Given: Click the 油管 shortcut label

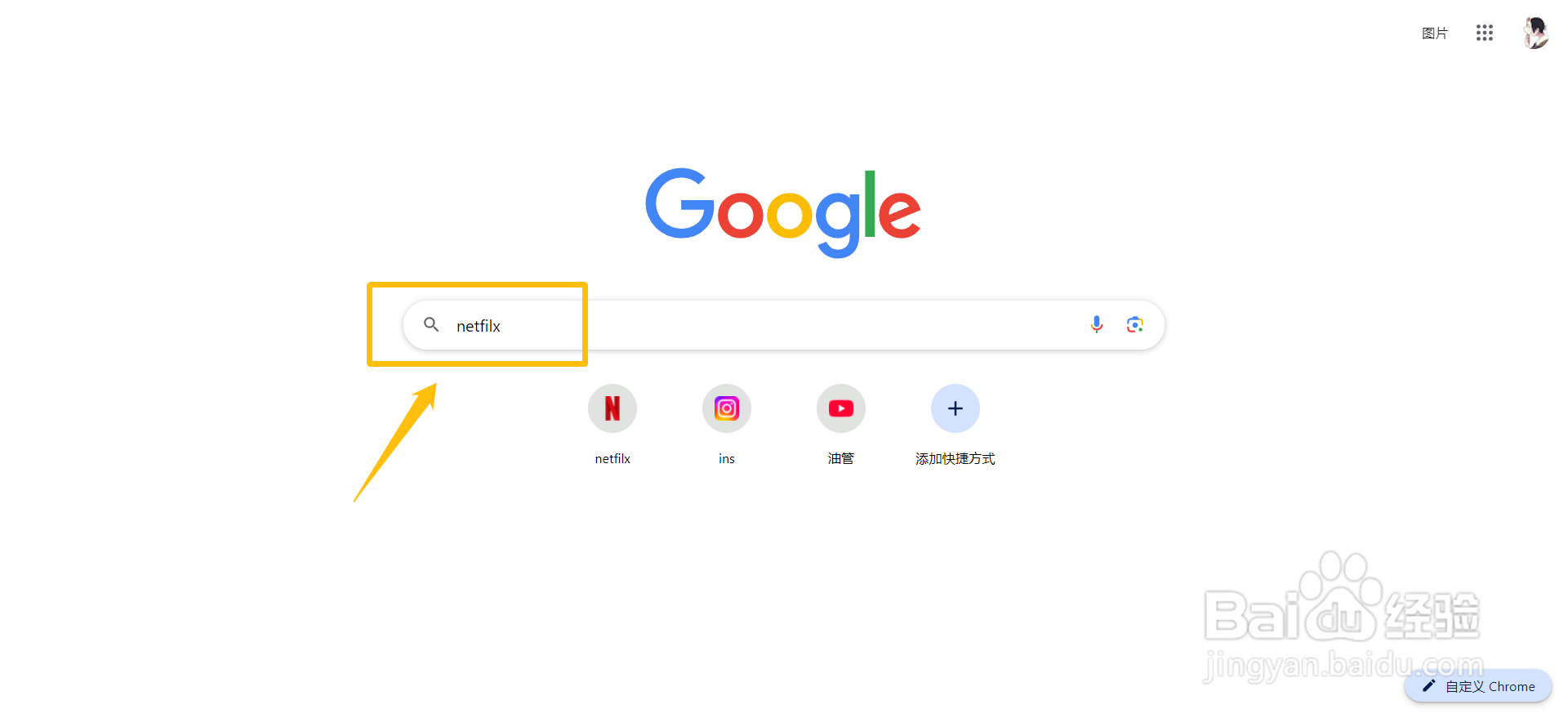Looking at the screenshot, I should click(x=841, y=459).
